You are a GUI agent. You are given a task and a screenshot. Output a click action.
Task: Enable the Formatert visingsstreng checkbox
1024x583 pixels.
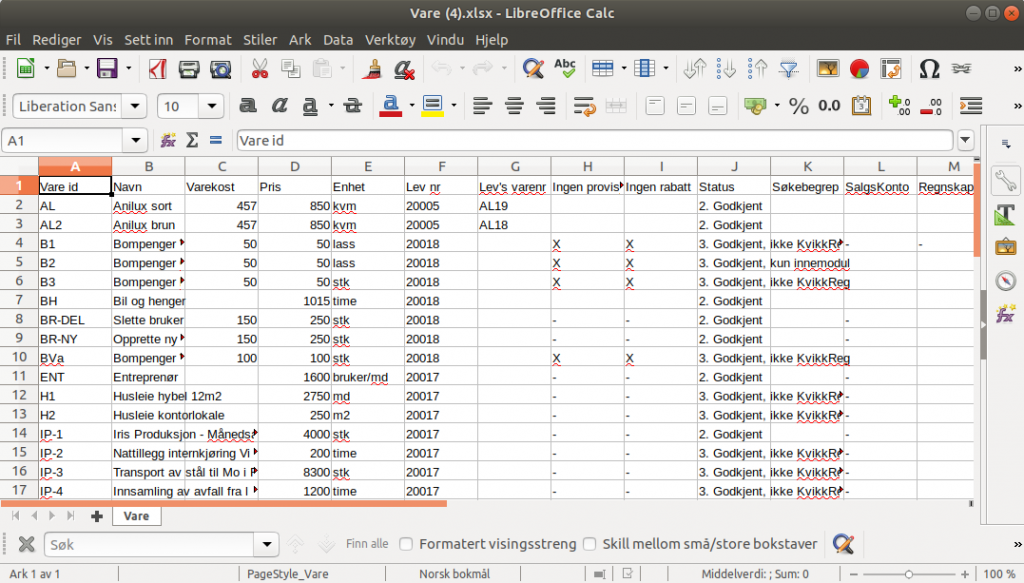click(406, 544)
